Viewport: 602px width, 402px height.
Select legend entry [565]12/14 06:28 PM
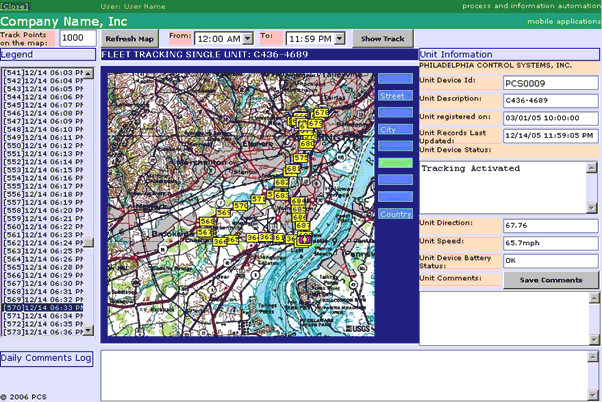43,267
